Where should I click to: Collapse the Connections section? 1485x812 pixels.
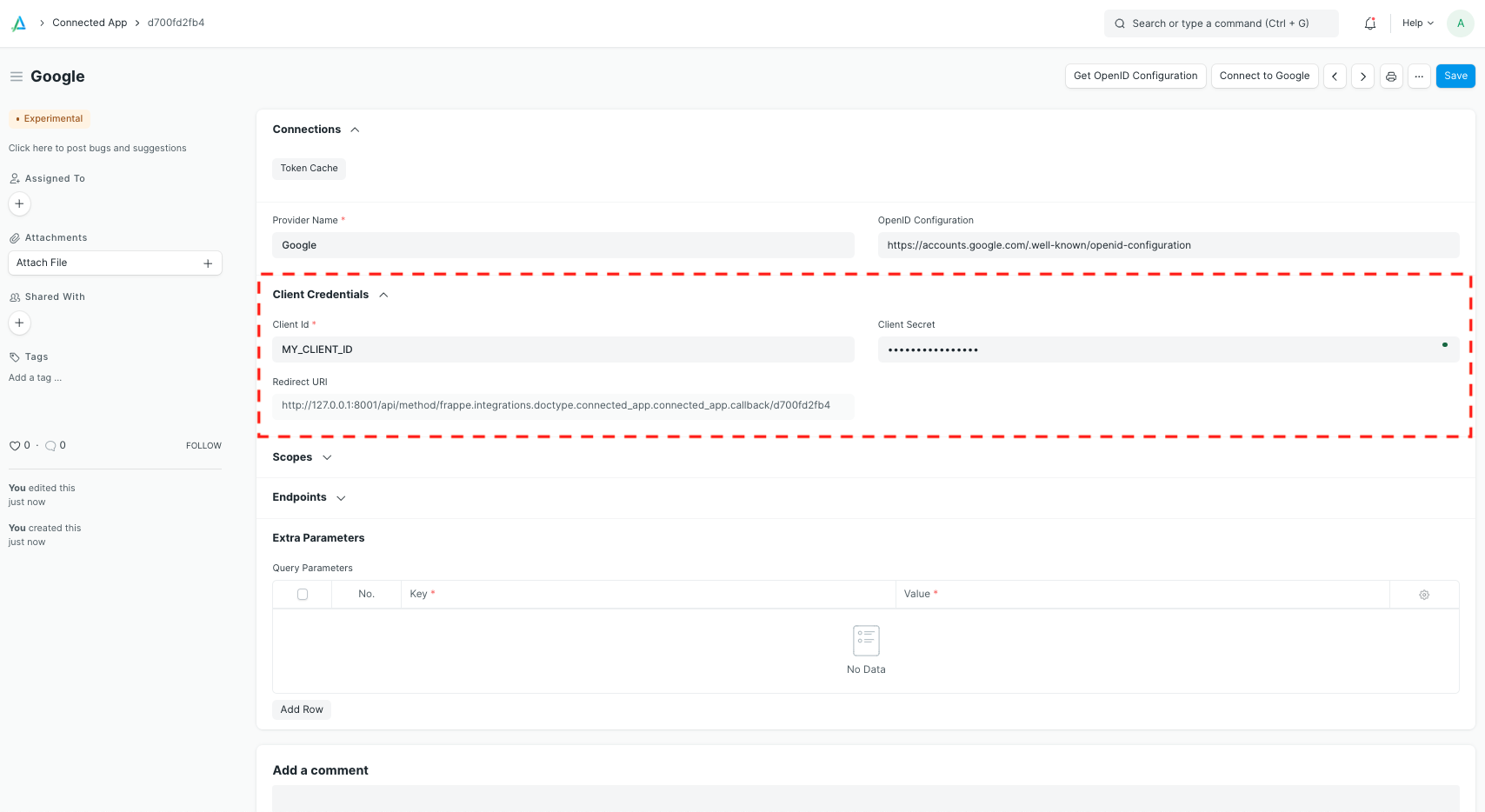click(355, 130)
